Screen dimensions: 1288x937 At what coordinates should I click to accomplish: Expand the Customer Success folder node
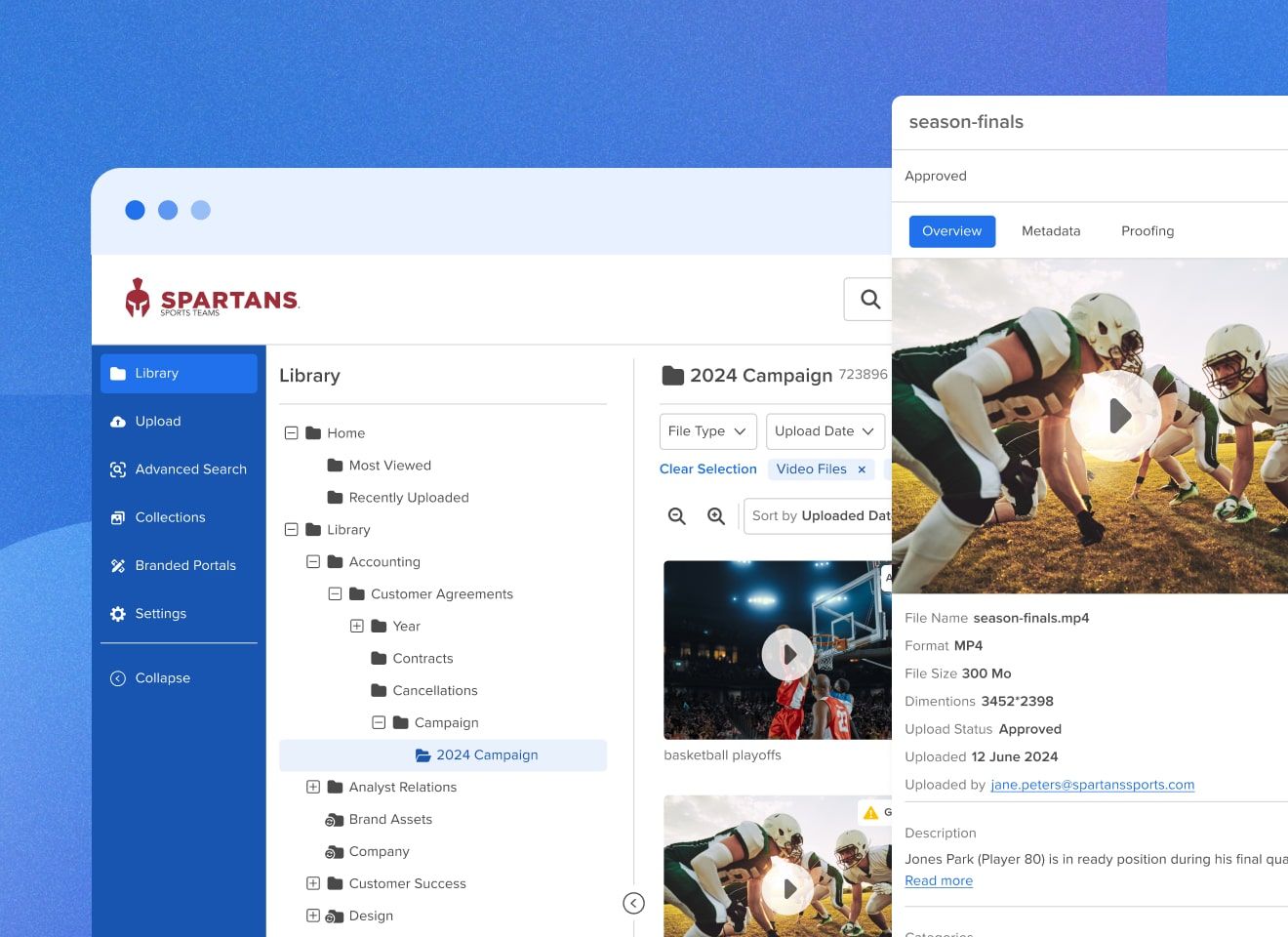(x=313, y=883)
